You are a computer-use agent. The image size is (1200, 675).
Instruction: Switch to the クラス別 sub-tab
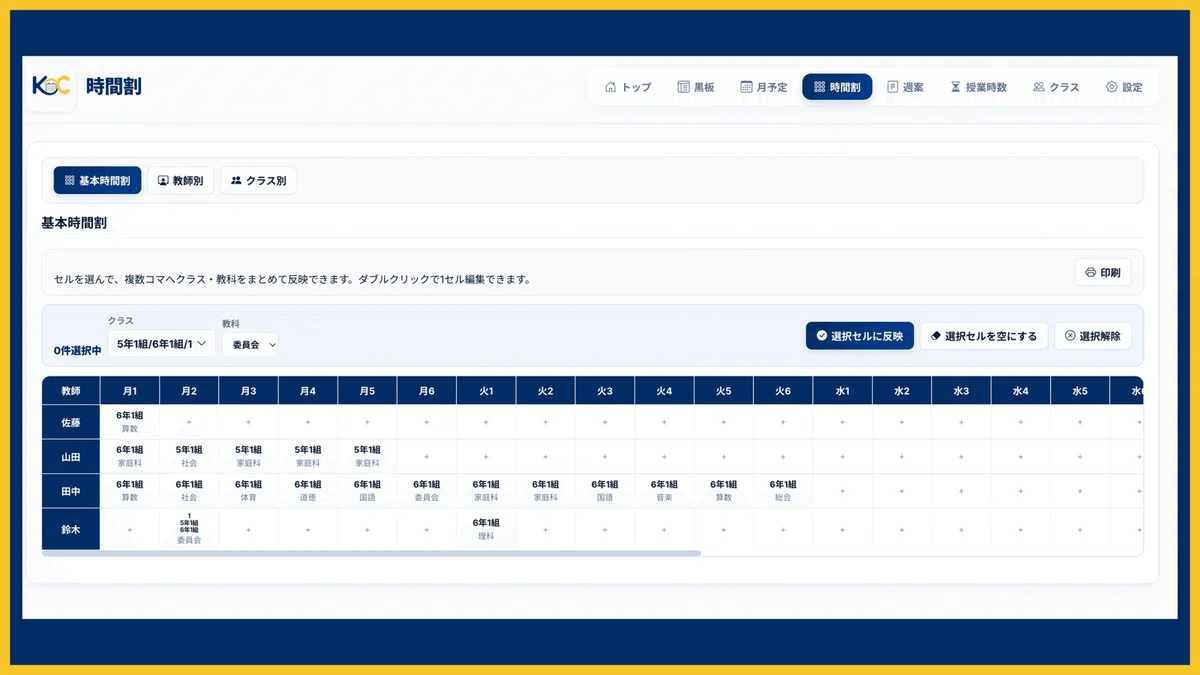coord(258,181)
